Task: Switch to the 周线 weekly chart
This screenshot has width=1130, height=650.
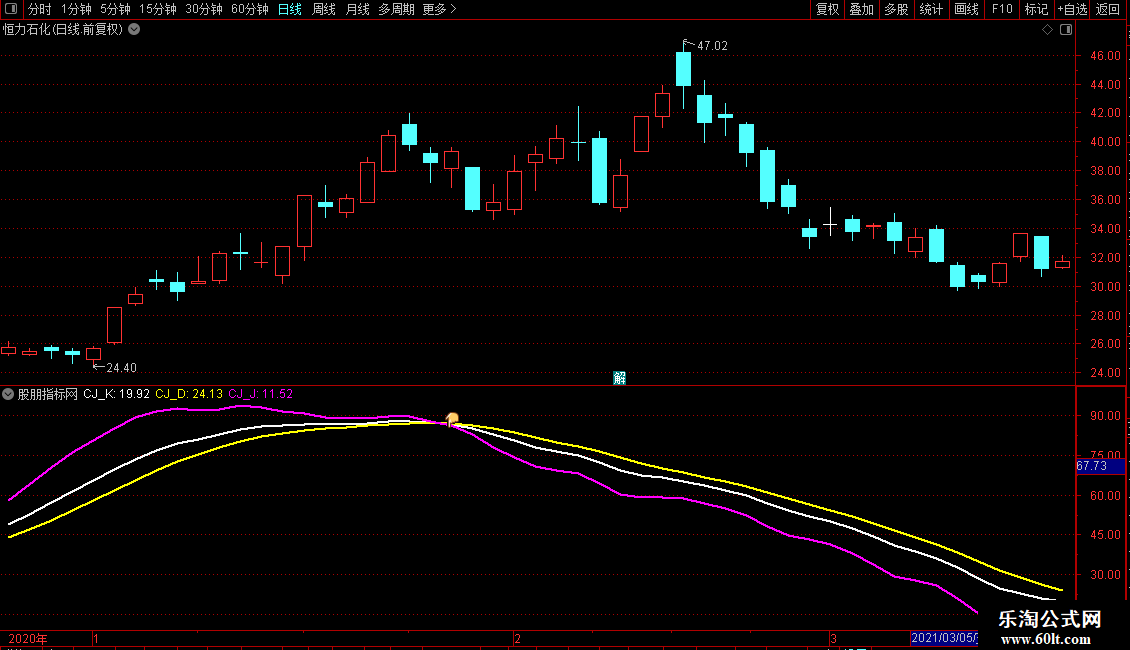Action: [x=324, y=9]
